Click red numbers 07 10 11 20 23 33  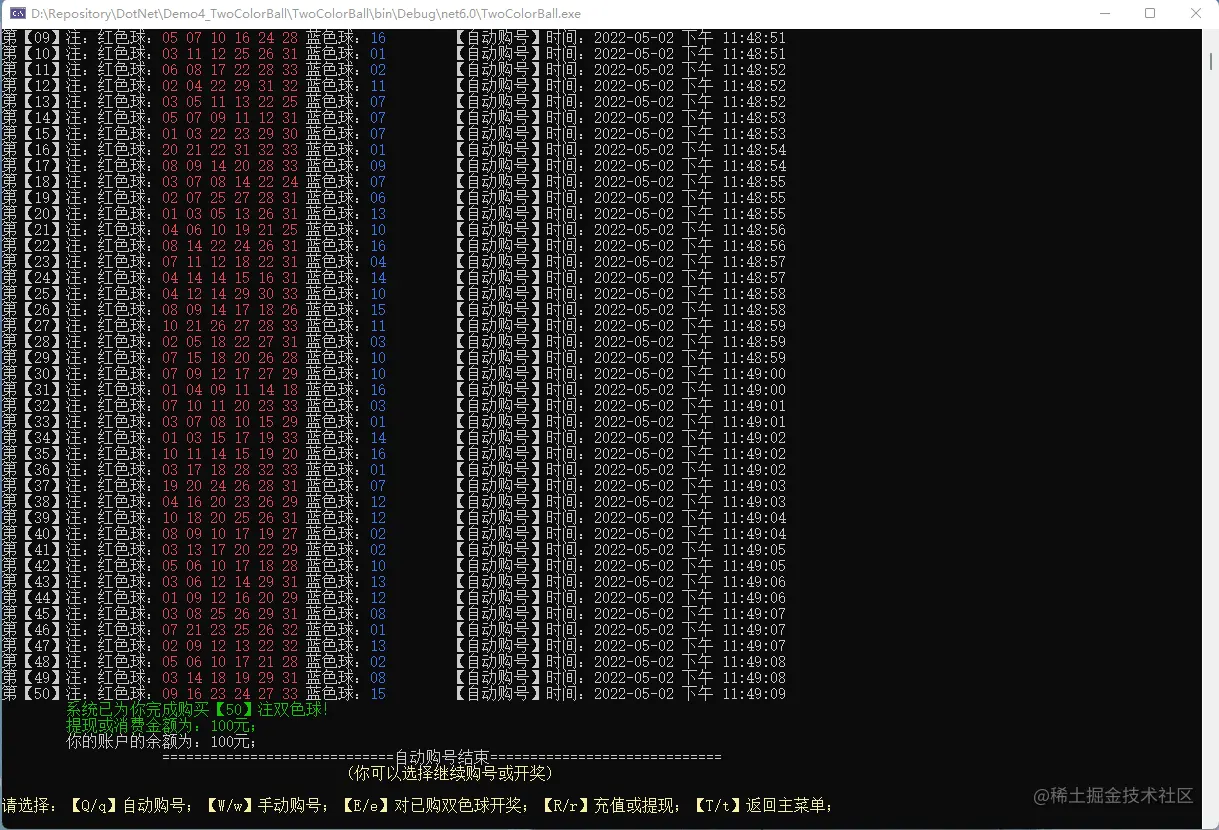pyautogui.click(x=230, y=406)
